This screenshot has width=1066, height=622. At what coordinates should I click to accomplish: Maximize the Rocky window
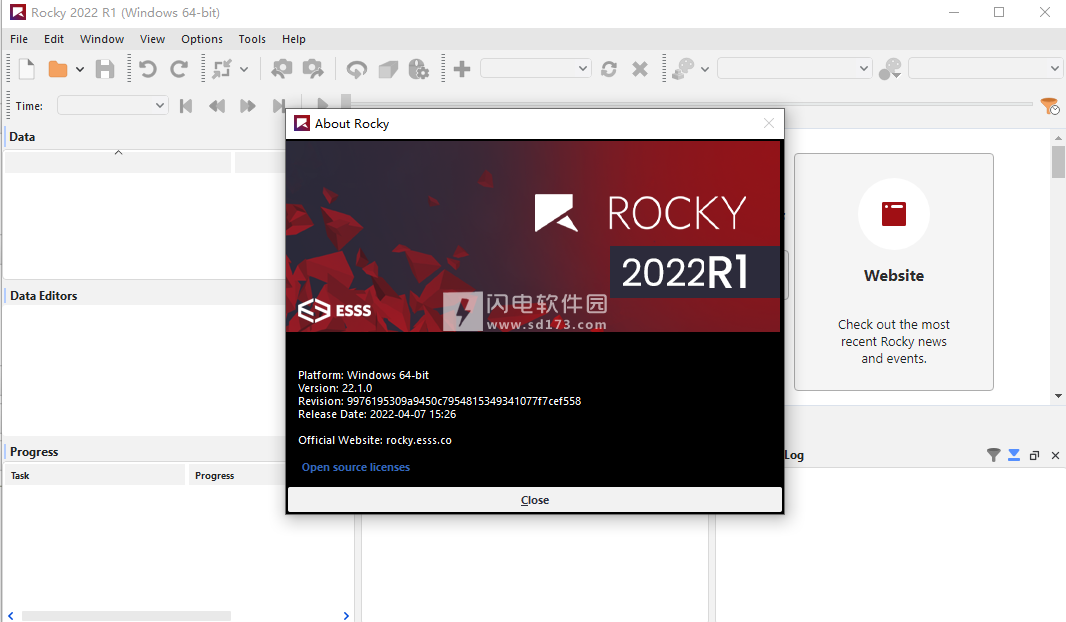pyautogui.click(x=999, y=12)
